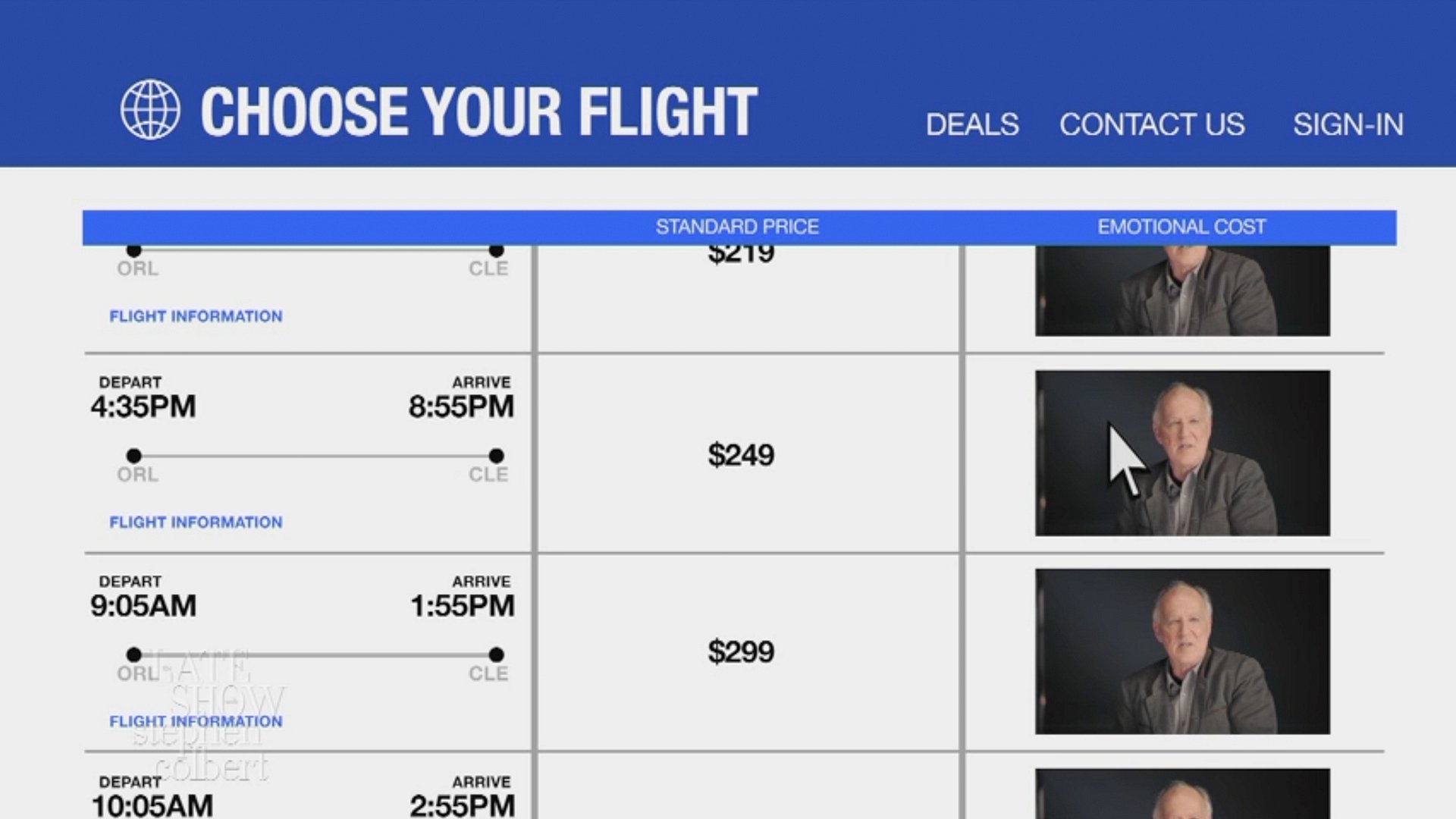Play the emotional cost video for $249 flight
Image resolution: width=1456 pixels, height=819 pixels.
pyautogui.click(x=1182, y=453)
